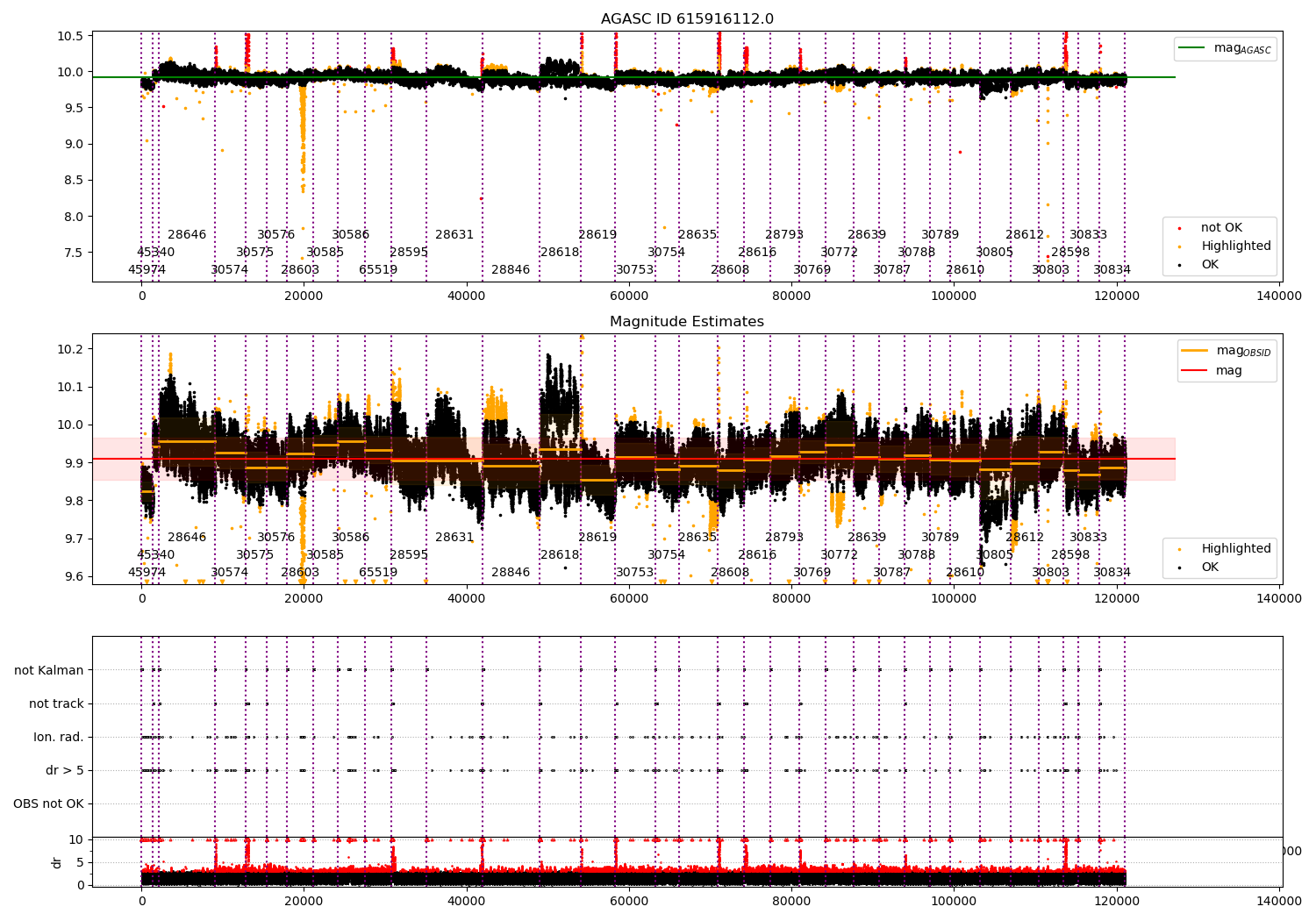Click the green mag AGASC legend entry
The width and height of the screenshot is (1316, 921).
pyautogui.click(x=1226, y=48)
